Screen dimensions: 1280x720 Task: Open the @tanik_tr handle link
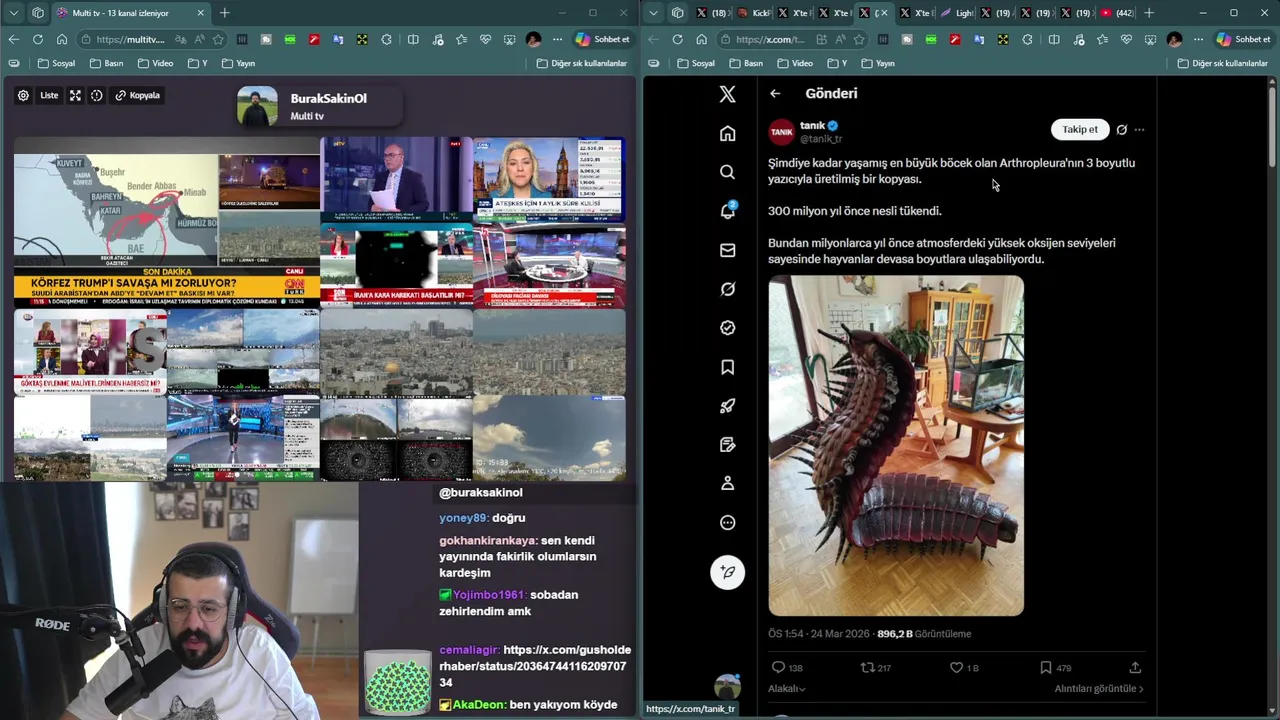tap(821, 139)
